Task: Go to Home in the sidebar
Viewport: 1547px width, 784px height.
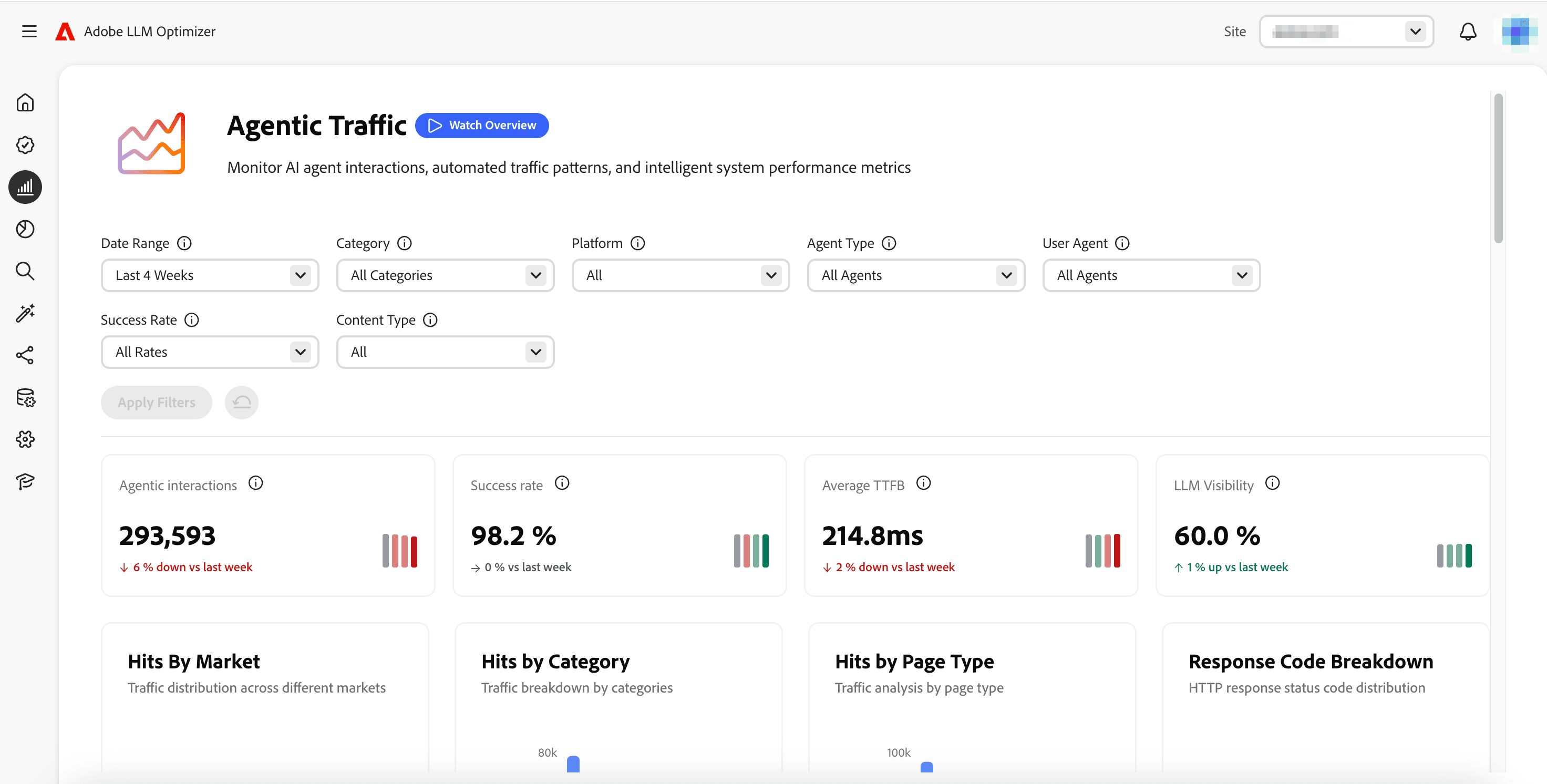Action: [25, 102]
